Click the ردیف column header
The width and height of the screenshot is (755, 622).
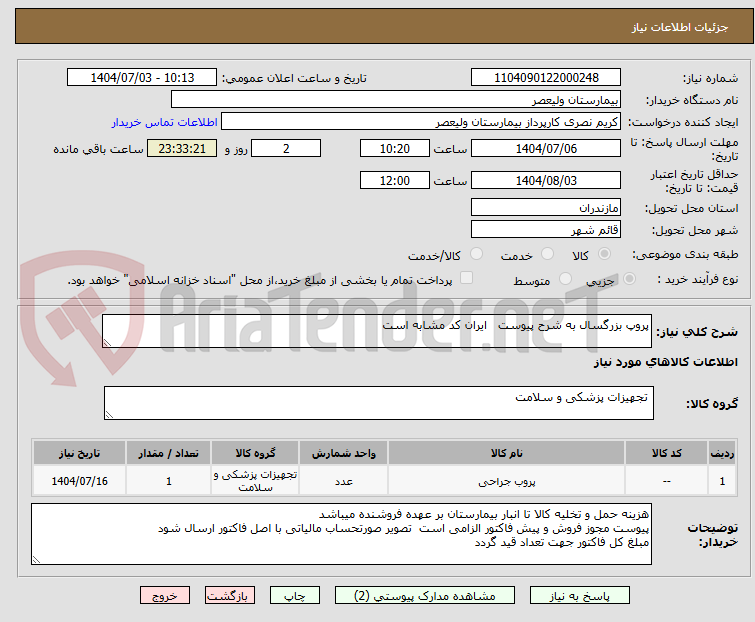(x=722, y=453)
